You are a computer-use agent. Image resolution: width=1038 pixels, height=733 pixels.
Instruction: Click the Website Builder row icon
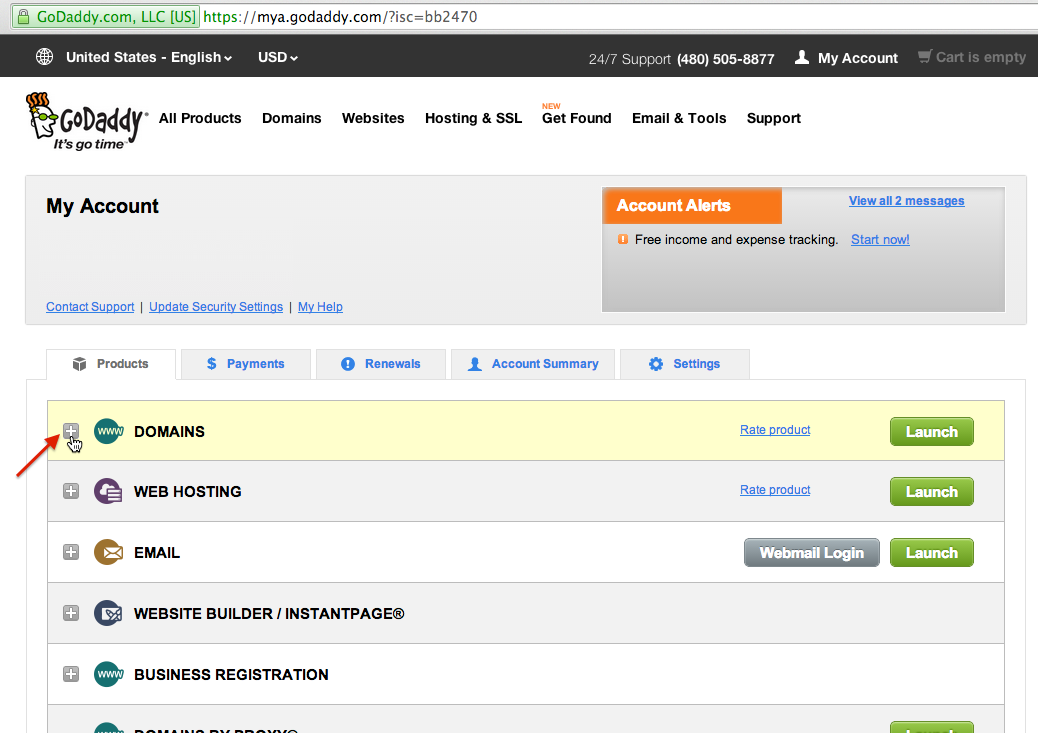(x=109, y=613)
